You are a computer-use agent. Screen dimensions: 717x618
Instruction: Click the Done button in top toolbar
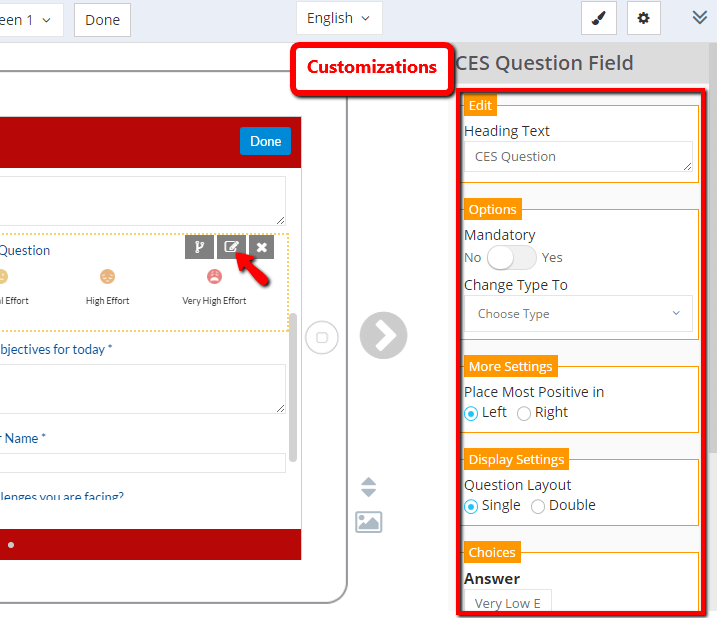tap(102, 20)
